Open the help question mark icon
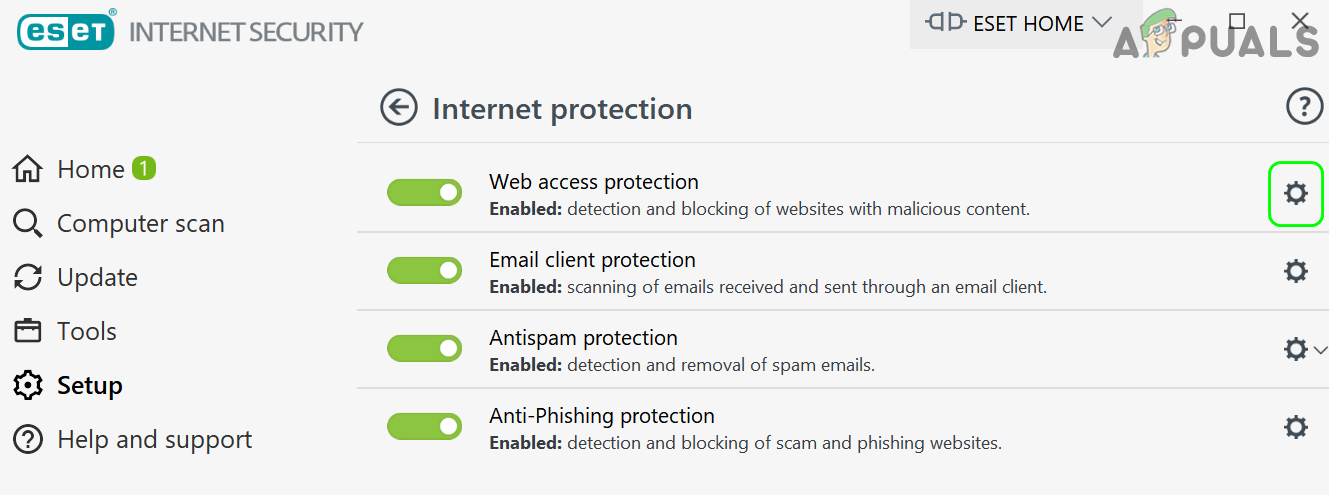 1304,106
